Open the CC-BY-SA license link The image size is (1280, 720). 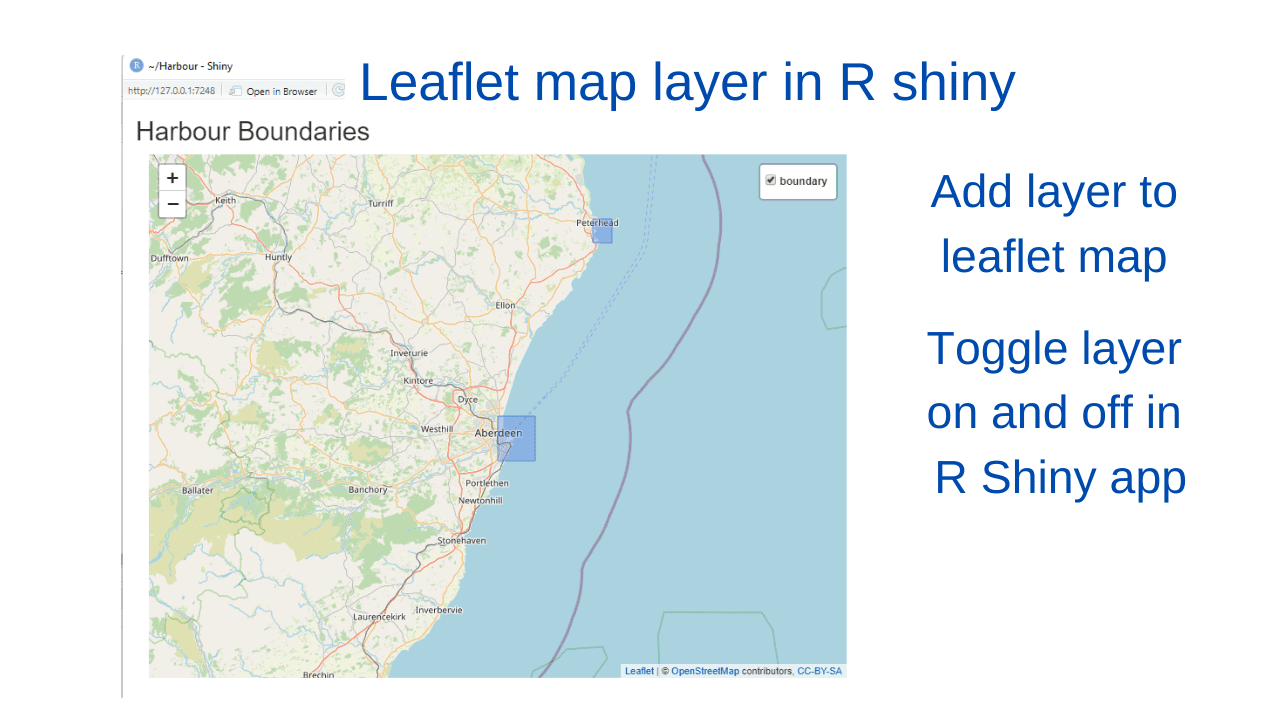click(x=820, y=671)
